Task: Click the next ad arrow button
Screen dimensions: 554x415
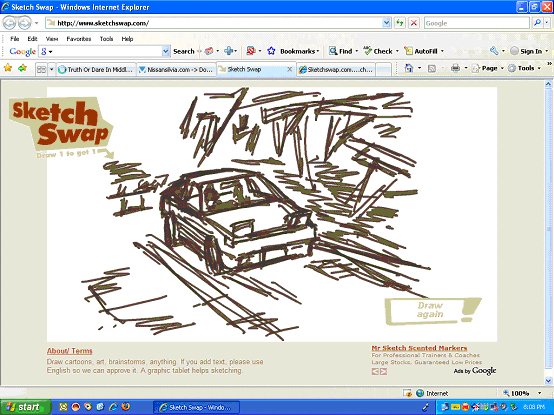Action: click(x=383, y=371)
